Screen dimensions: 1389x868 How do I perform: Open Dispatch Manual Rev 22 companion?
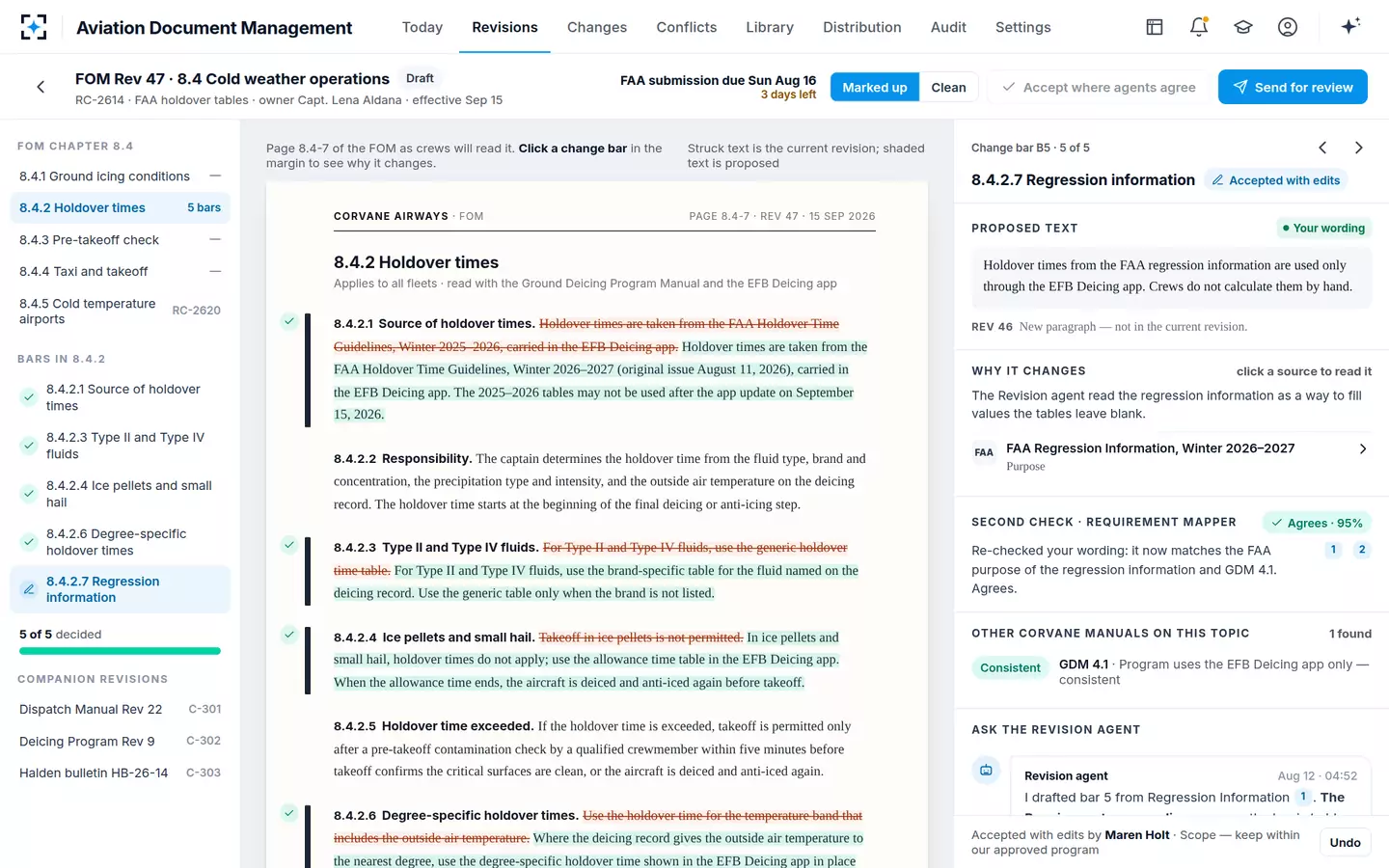[121, 709]
